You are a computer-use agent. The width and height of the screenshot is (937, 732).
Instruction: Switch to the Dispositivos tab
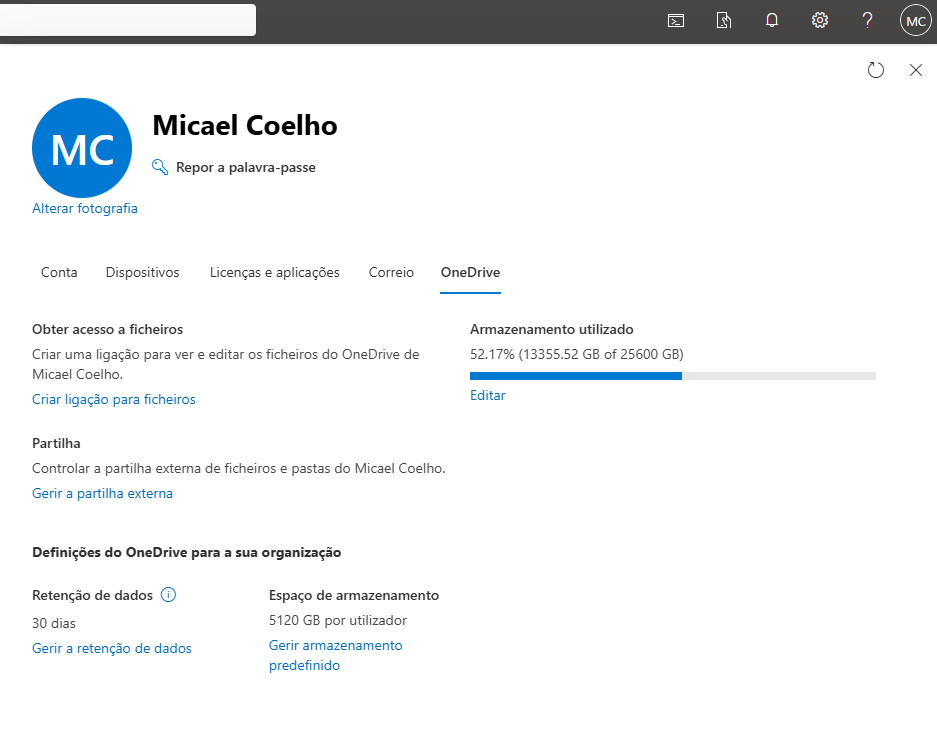click(x=142, y=272)
